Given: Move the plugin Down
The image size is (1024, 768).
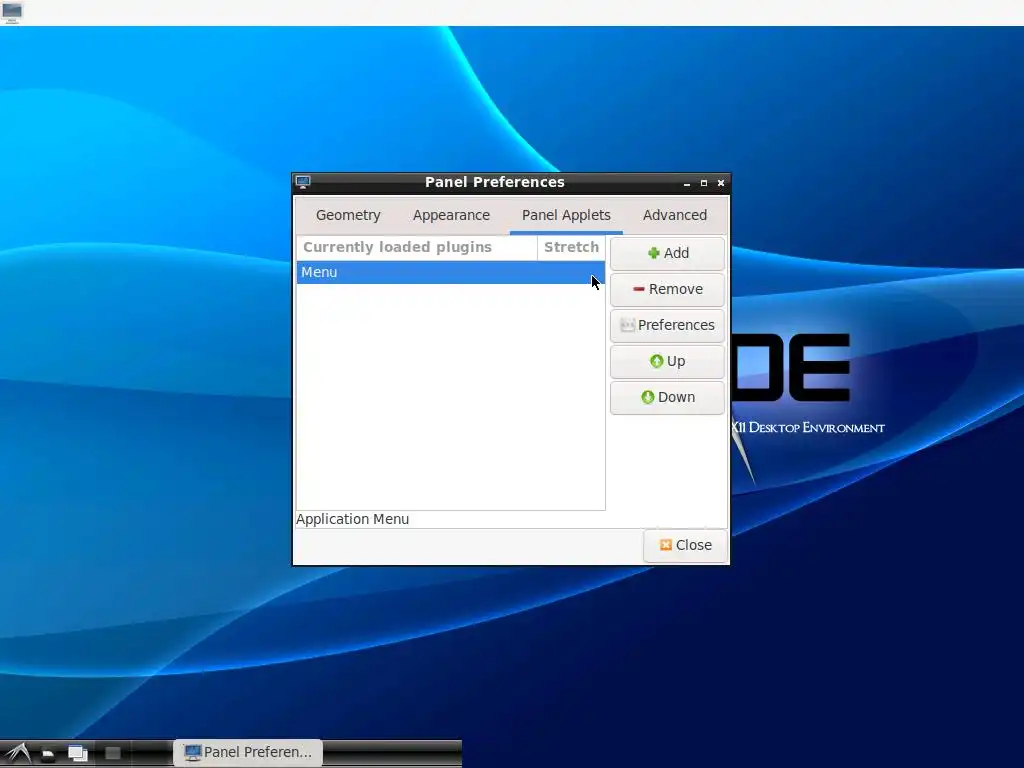Looking at the screenshot, I should coord(667,397).
